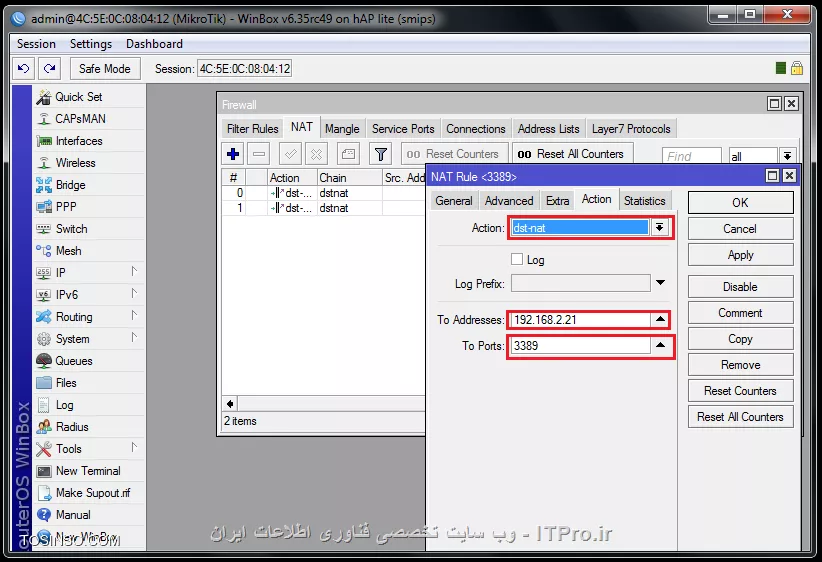Open CAPsMAN in the sidebar
This screenshot has height=562, width=822.
80,119
